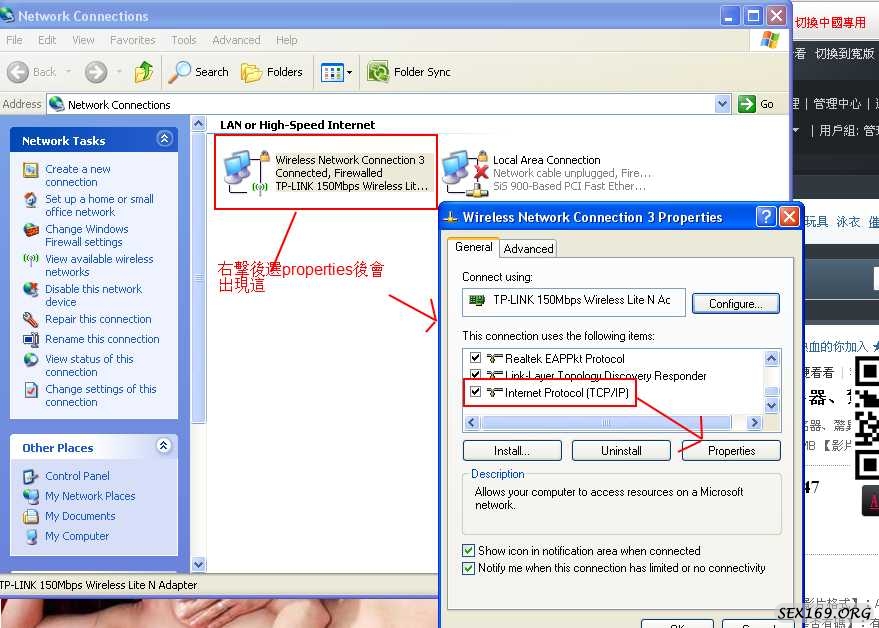Expand the Address bar dropdown arrow
This screenshot has width=879, height=628.
click(722, 104)
